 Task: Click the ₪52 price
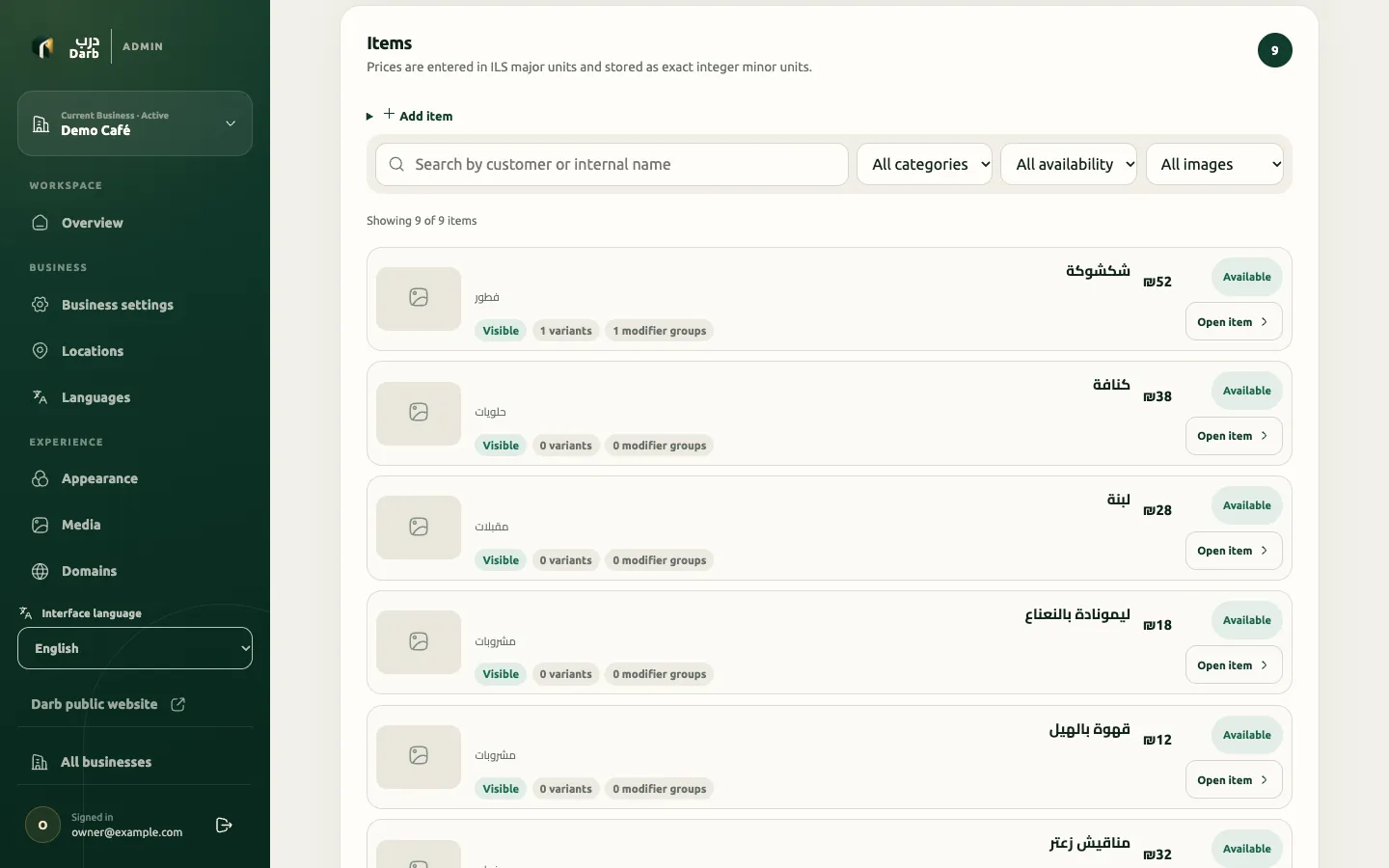[x=1157, y=282]
